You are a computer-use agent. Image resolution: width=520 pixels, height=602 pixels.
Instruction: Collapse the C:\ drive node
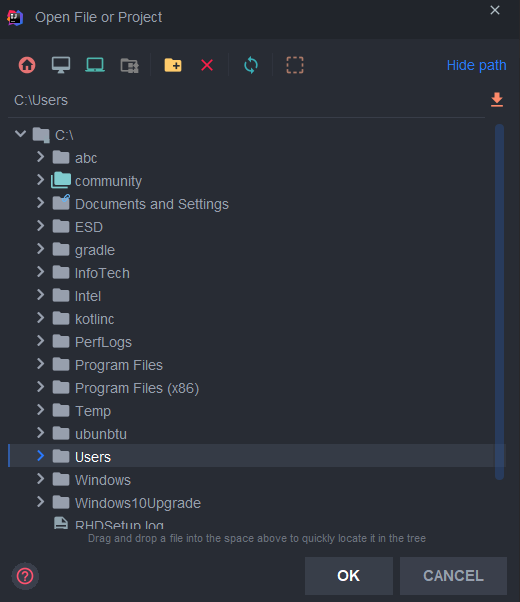click(20, 134)
